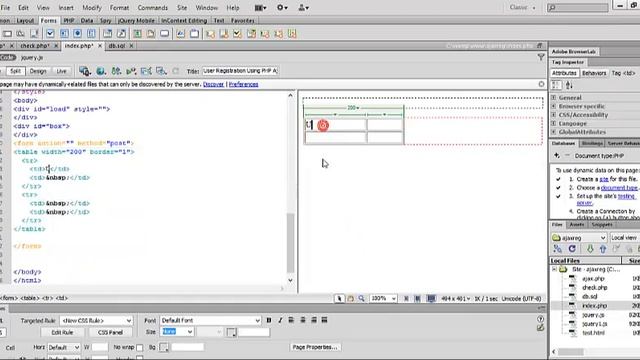The image size is (640, 360).
Task: Open the Horz alignment dropdown
Action: (64, 347)
